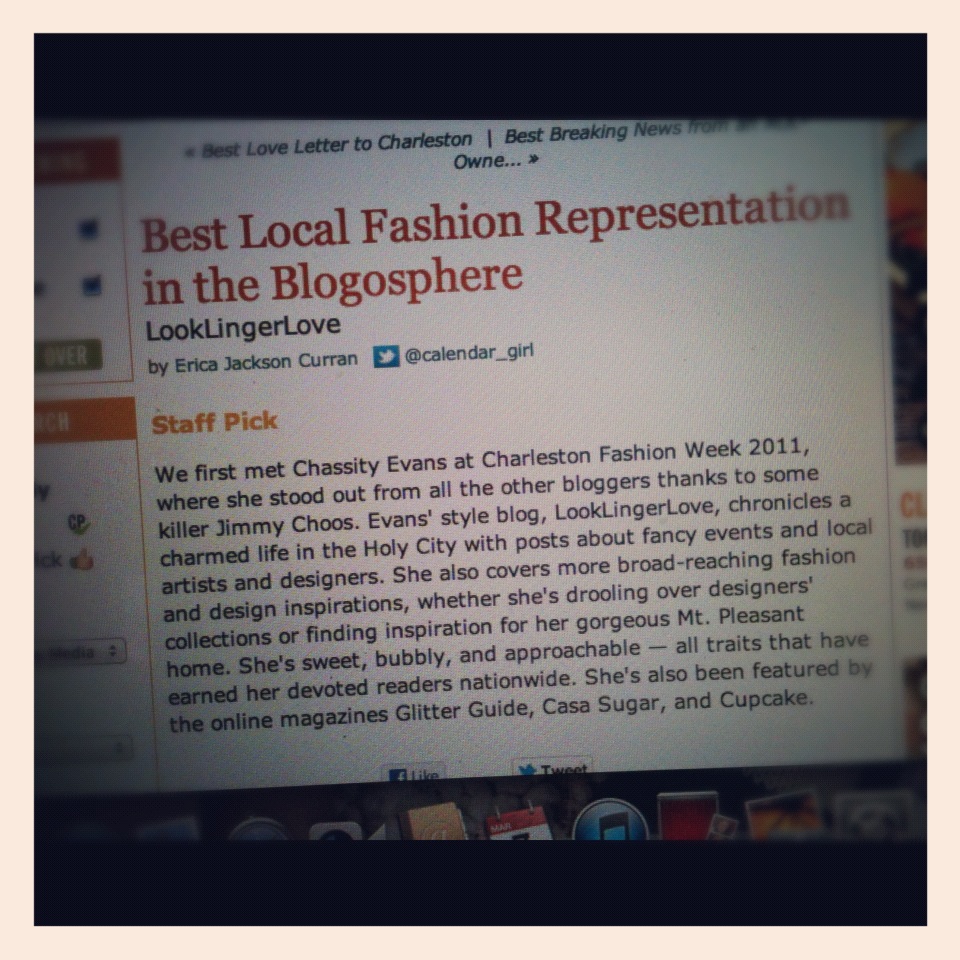The height and width of the screenshot is (960, 960).
Task: Open author link Erica Jackson Curran
Action: tap(266, 362)
